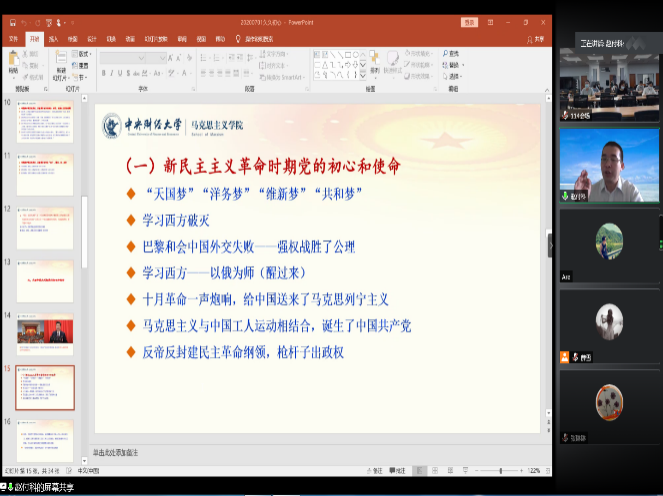Open the Arrange (排列) tool
This screenshot has height=496, width=663.
[374, 64]
